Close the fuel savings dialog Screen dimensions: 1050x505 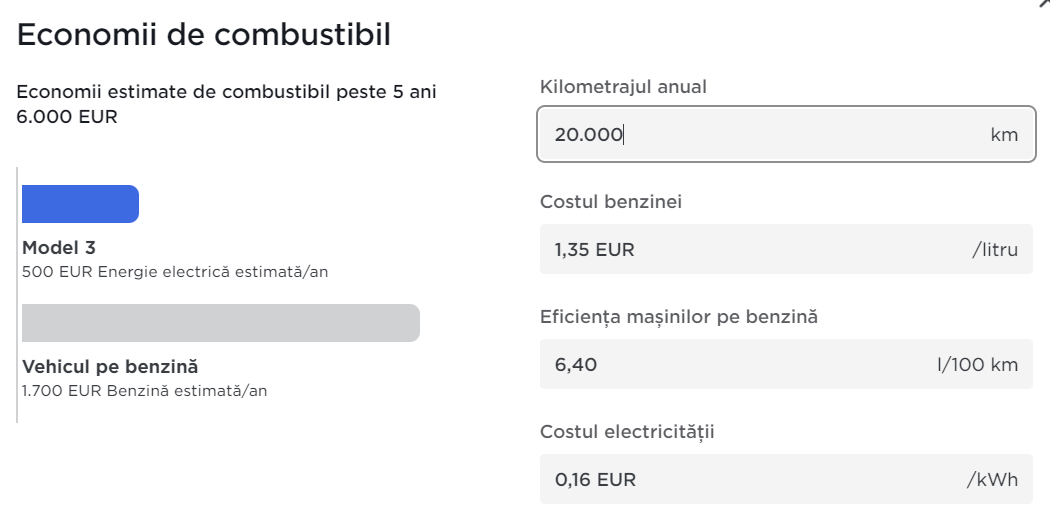(x=1044, y=3)
